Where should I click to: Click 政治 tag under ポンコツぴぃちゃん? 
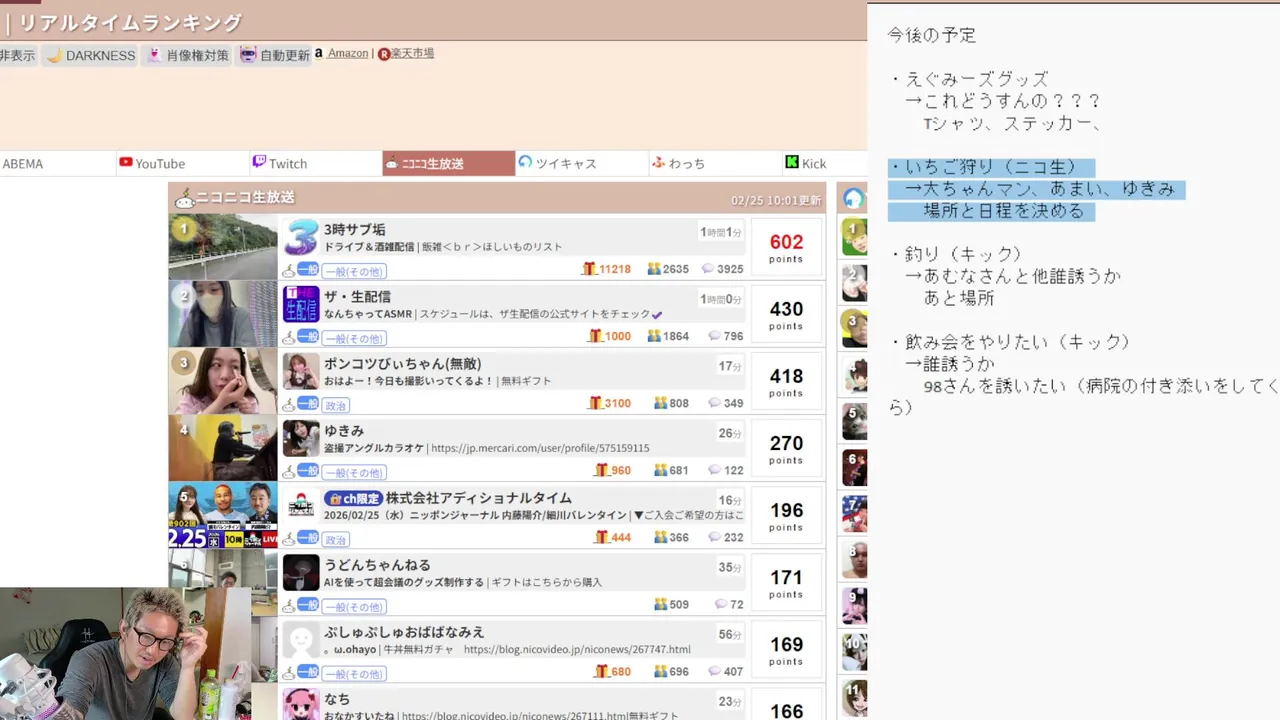pyautogui.click(x=336, y=405)
